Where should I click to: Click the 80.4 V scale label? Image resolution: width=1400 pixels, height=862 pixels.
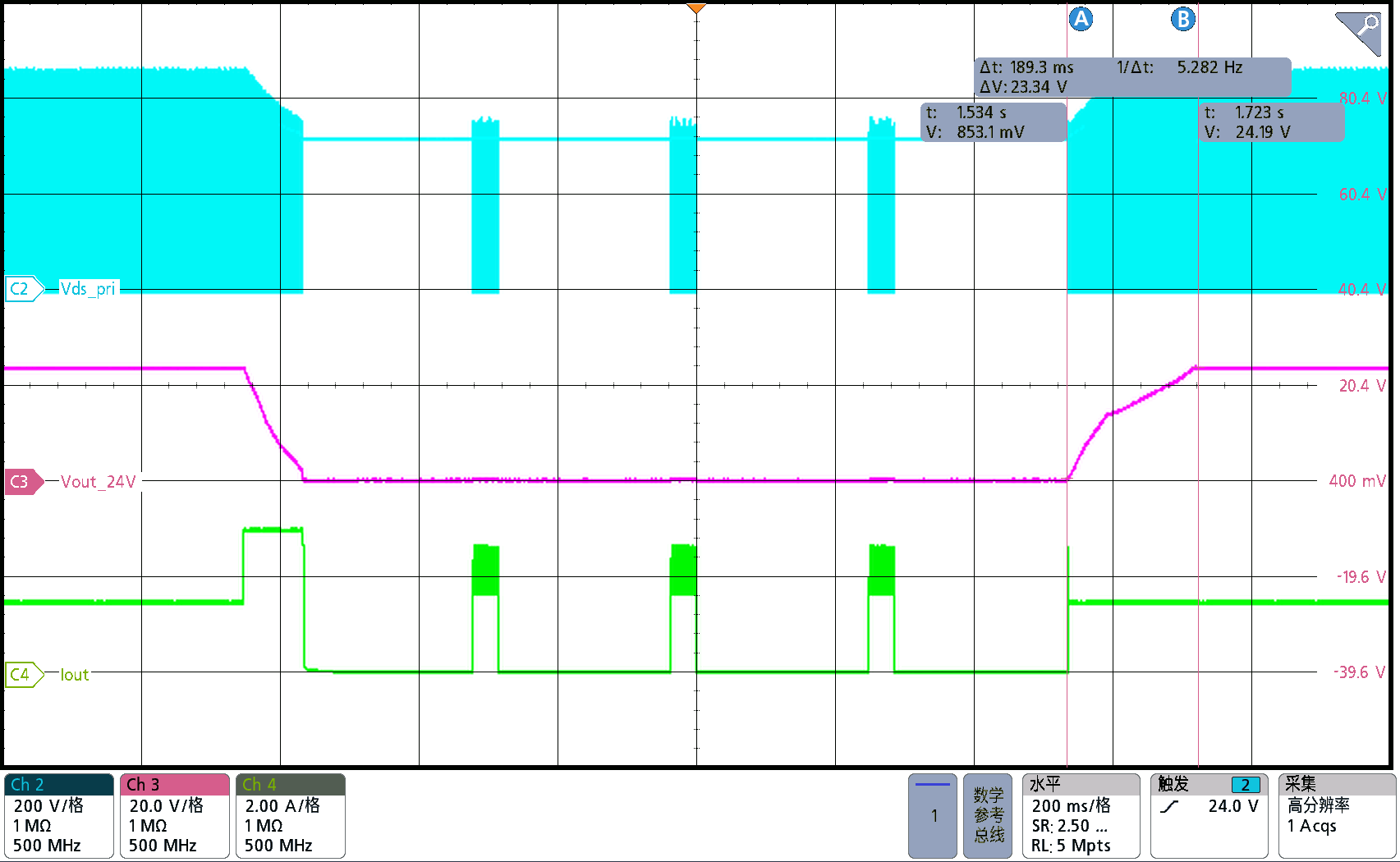(x=1362, y=99)
